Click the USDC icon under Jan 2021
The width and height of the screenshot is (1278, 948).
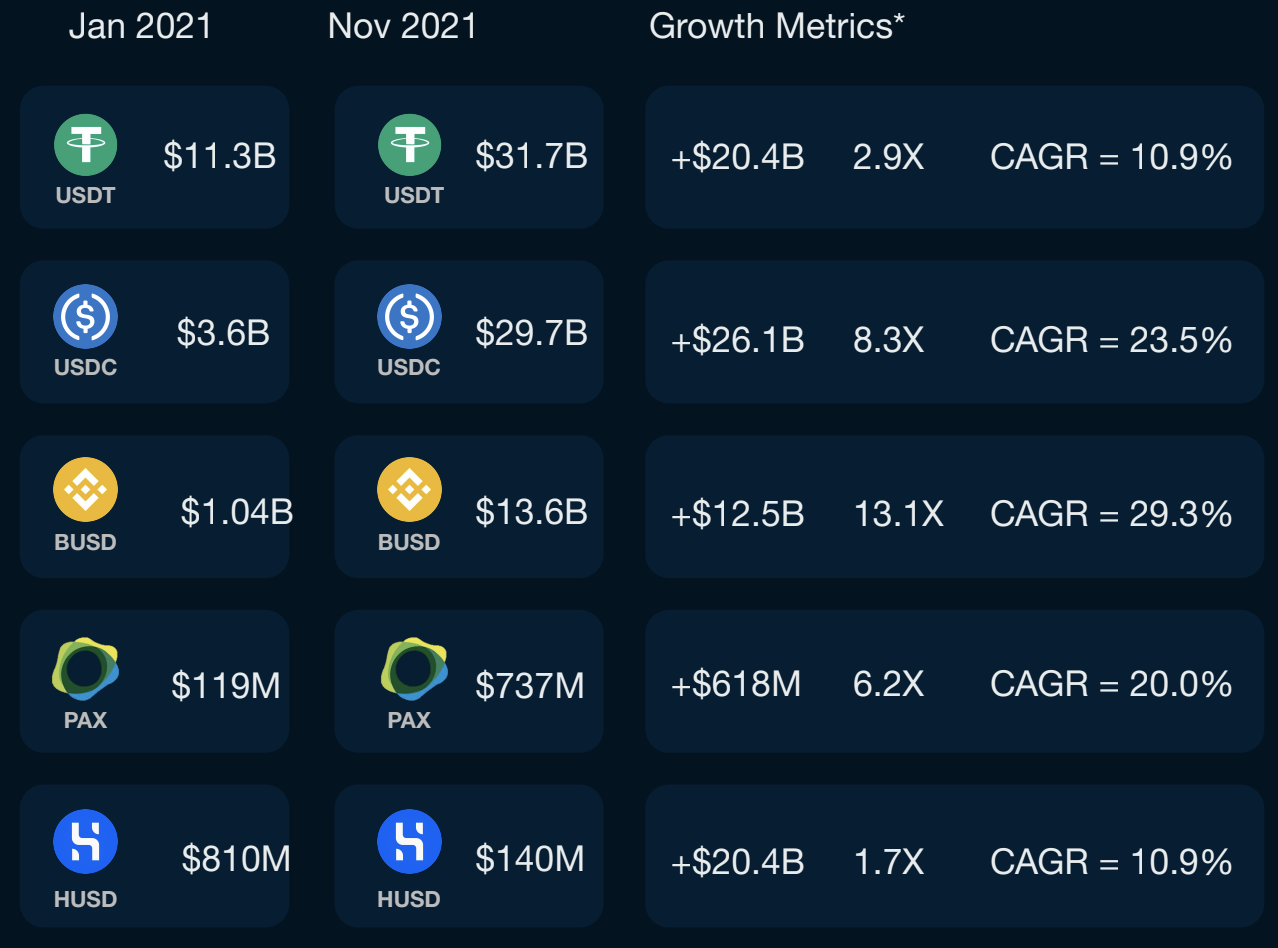click(85, 316)
